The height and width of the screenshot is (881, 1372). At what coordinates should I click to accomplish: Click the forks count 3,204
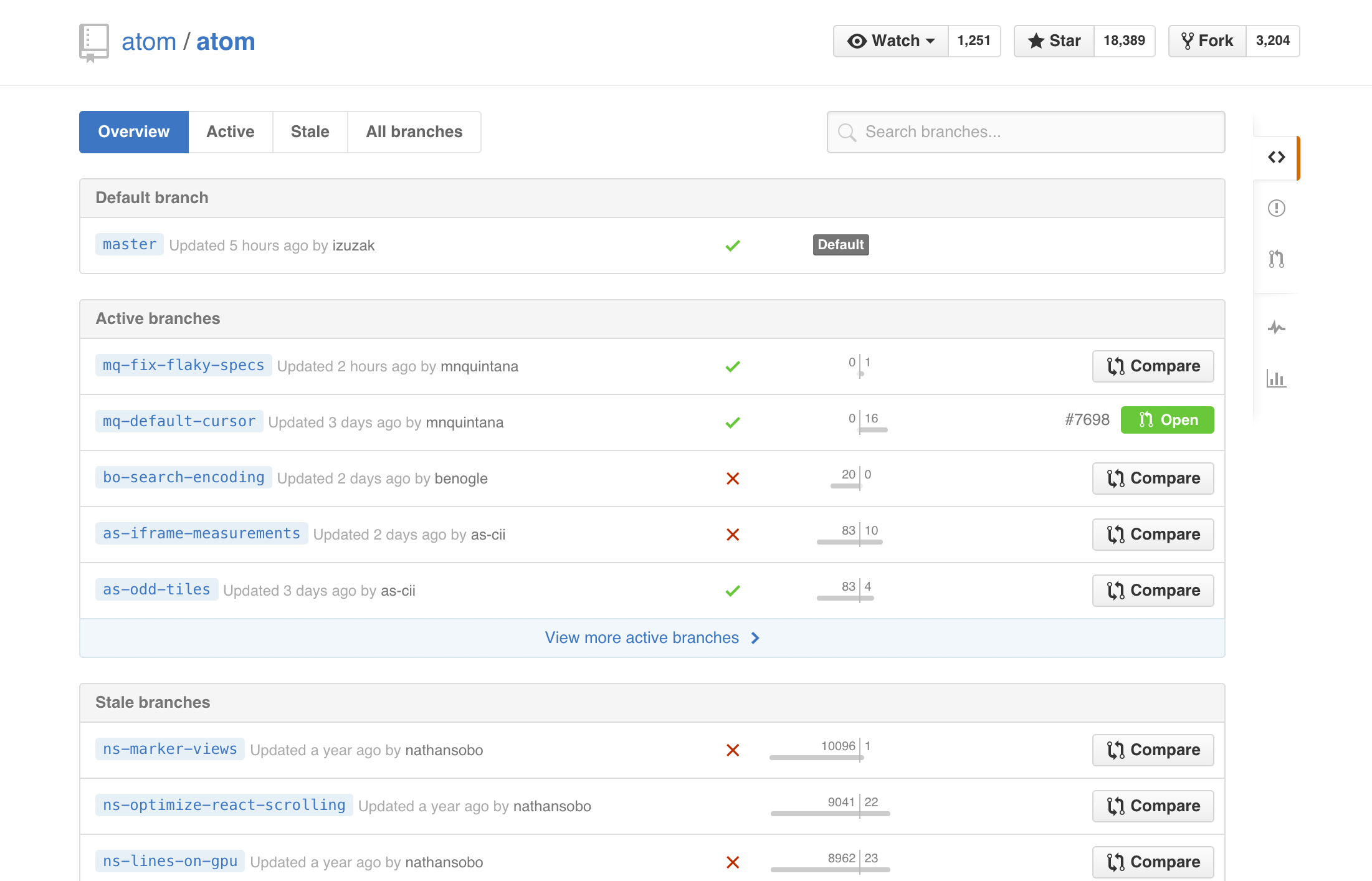pyautogui.click(x=1273, y=41)
